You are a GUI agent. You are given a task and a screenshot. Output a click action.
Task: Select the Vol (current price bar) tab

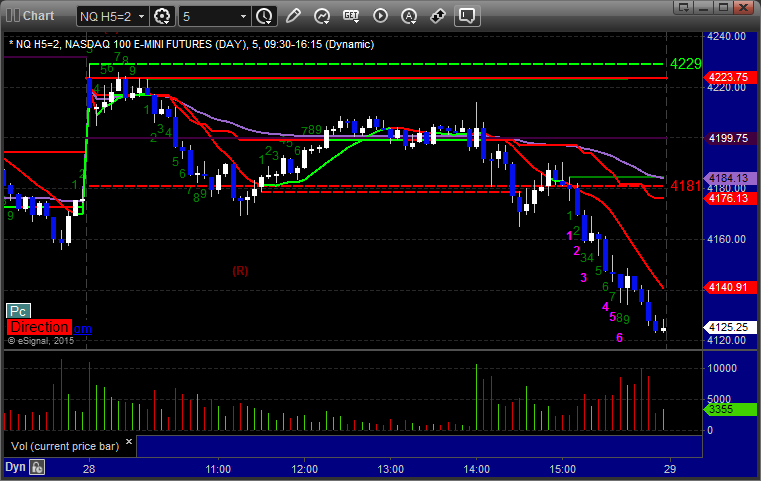click(x=65, y=446)
